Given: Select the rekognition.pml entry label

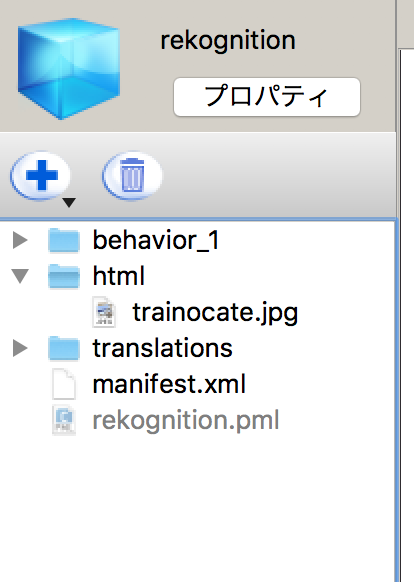Looking at the screenshot, I should [x=186, y=421].
